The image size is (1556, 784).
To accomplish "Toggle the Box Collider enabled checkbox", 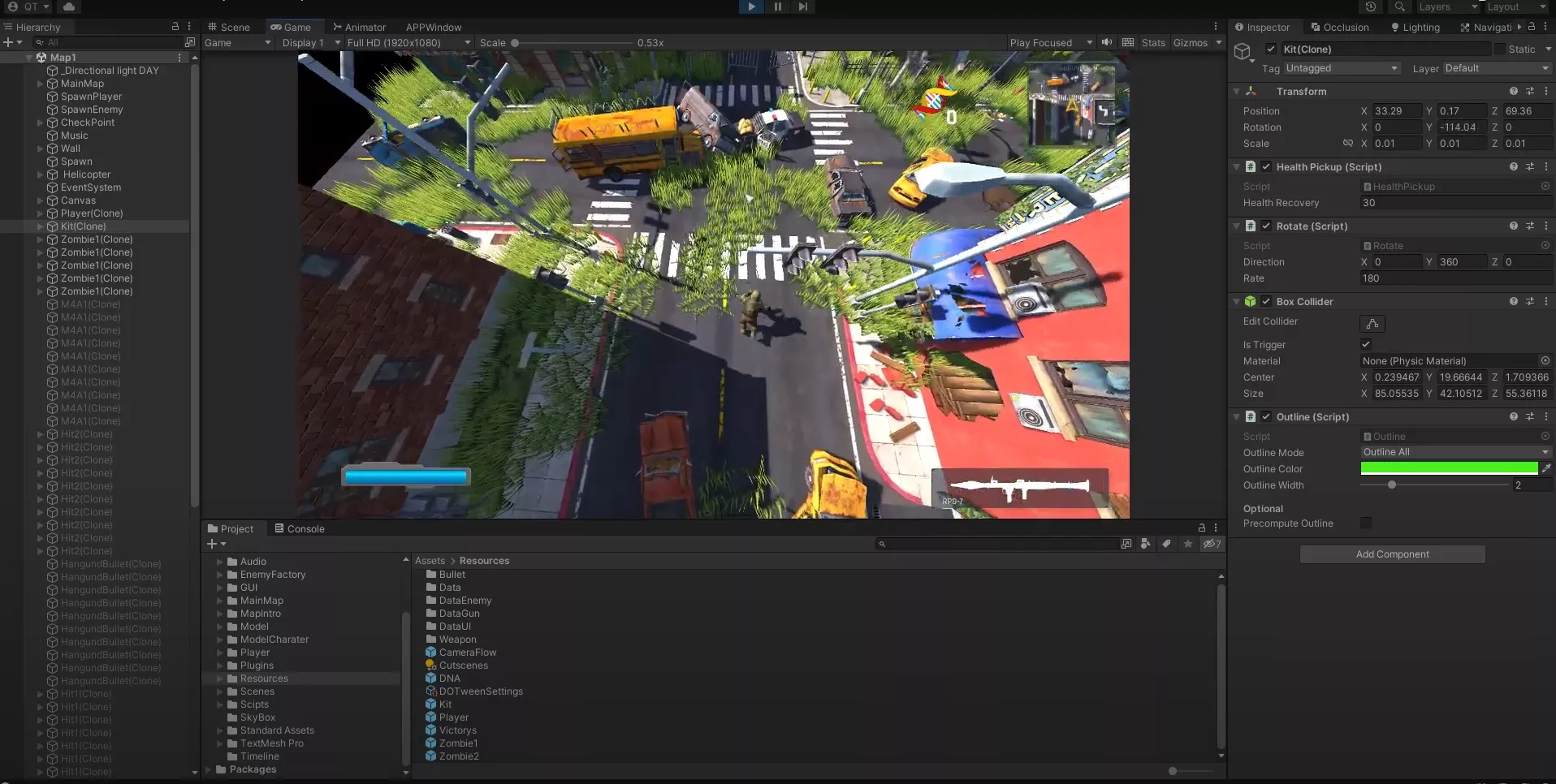I will pyautogui.click(x=1266, y=301).
